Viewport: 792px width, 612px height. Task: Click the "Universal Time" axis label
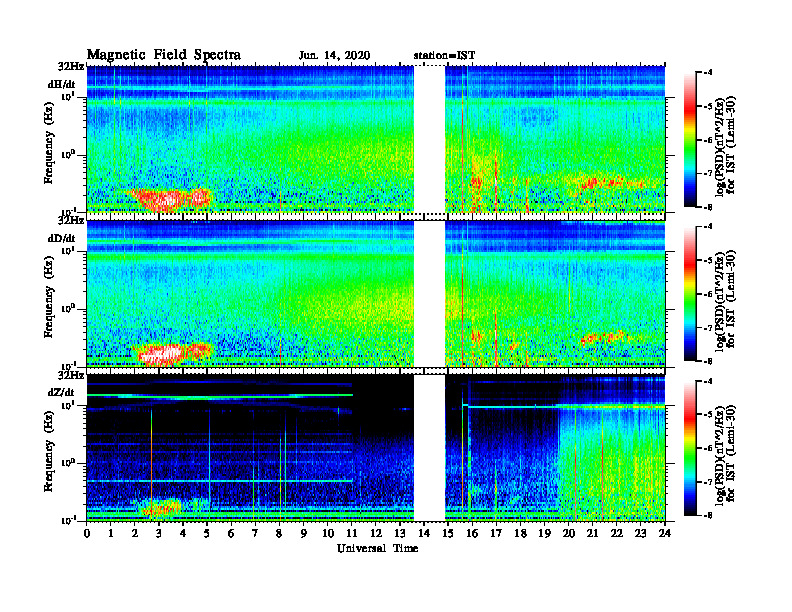tap(377, 548)
